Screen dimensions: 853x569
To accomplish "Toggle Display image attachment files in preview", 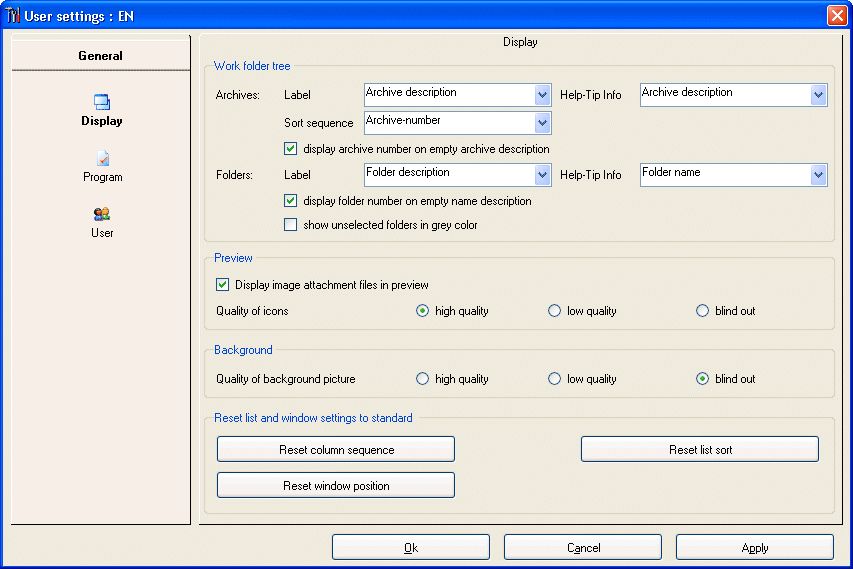I will pos(222,284).
